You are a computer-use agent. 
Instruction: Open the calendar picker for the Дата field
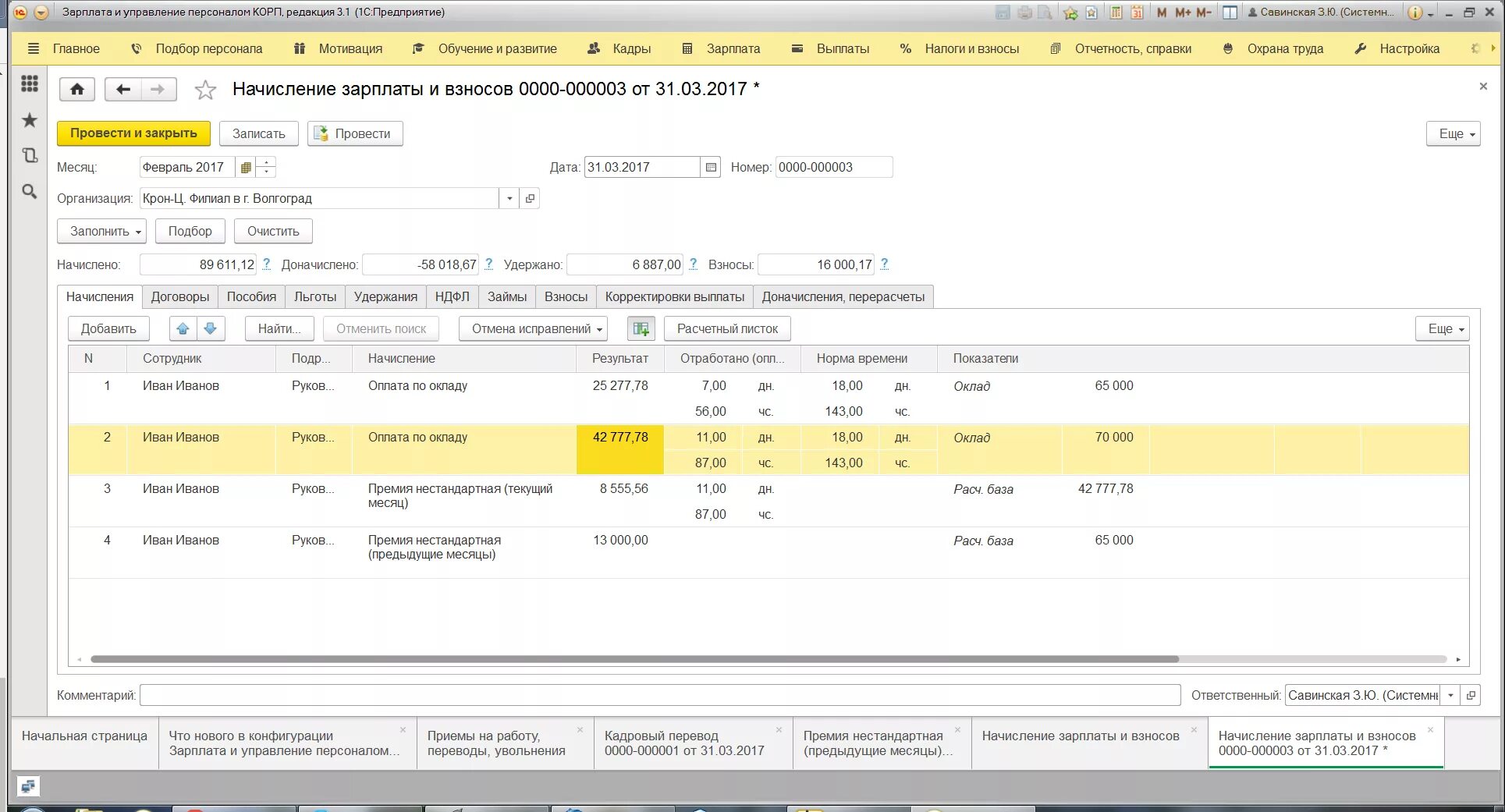(711, 167)
